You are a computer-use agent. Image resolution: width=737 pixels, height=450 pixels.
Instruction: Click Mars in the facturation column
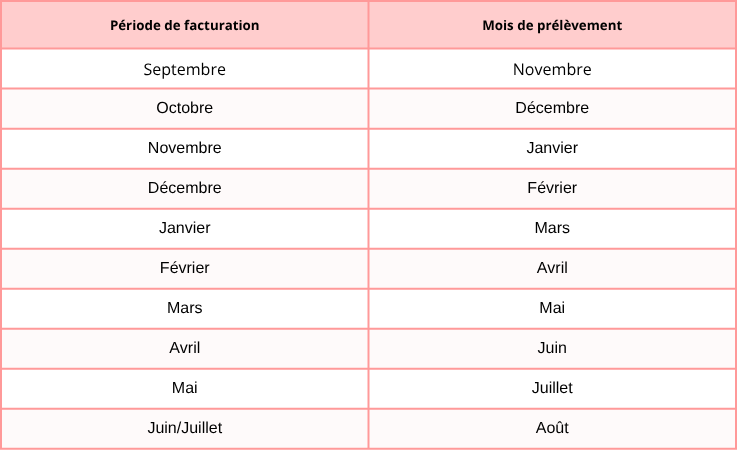tap(185, 308)
